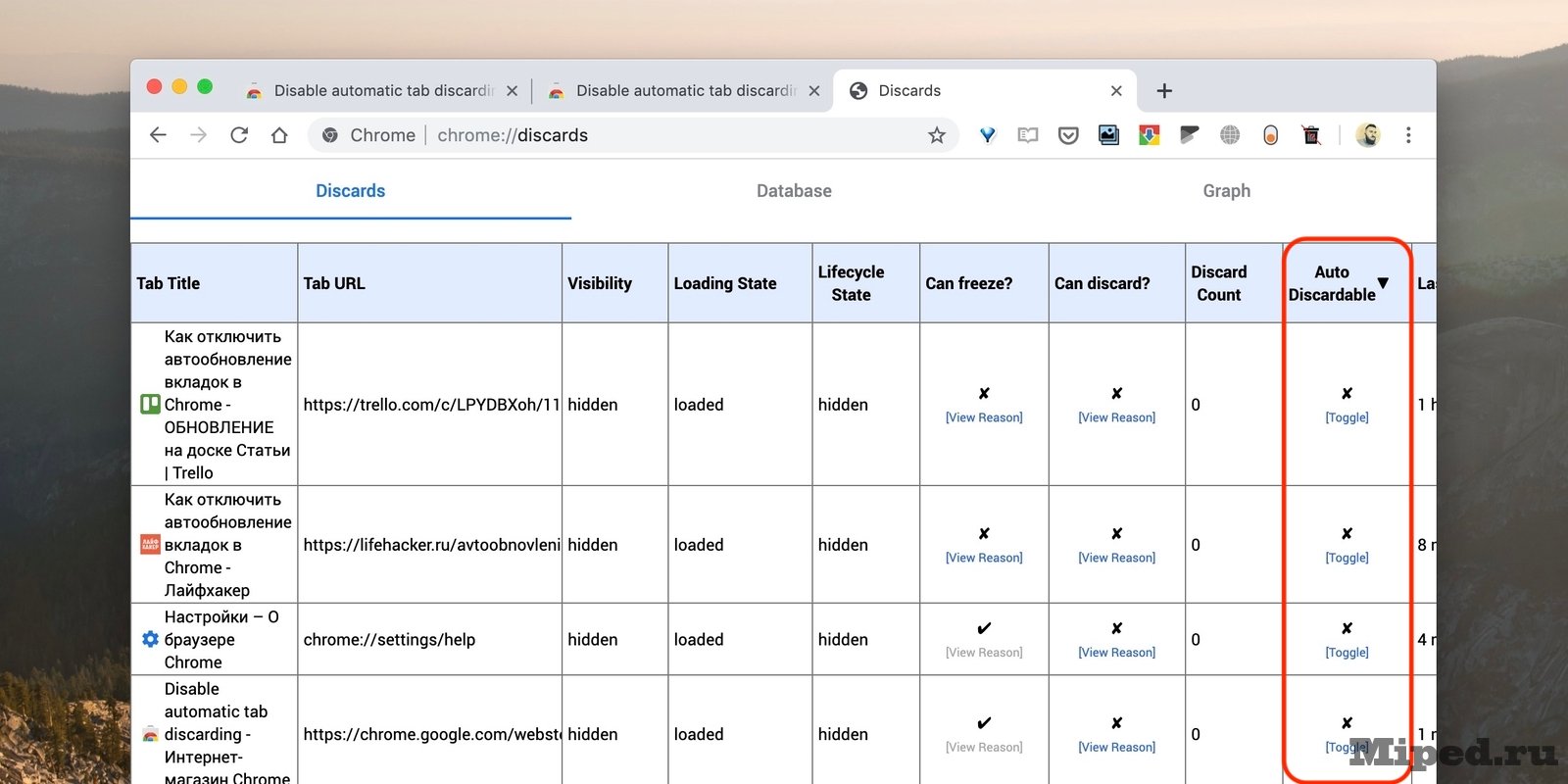Reload the chrome://discards page

click(x=239, y=135)
